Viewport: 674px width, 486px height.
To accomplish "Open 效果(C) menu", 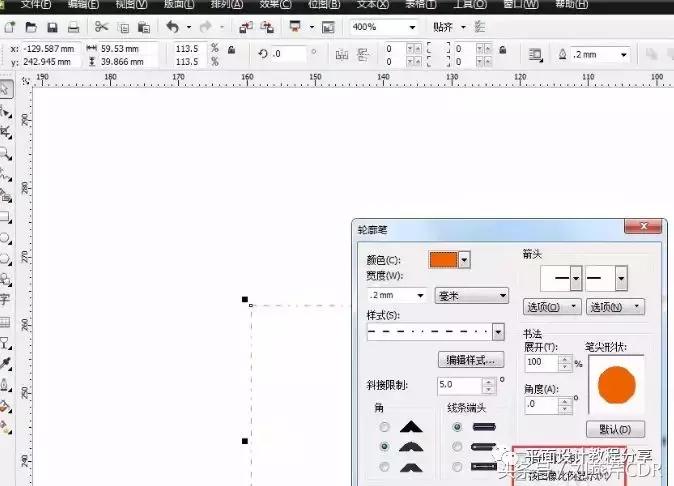I will 275,5.
